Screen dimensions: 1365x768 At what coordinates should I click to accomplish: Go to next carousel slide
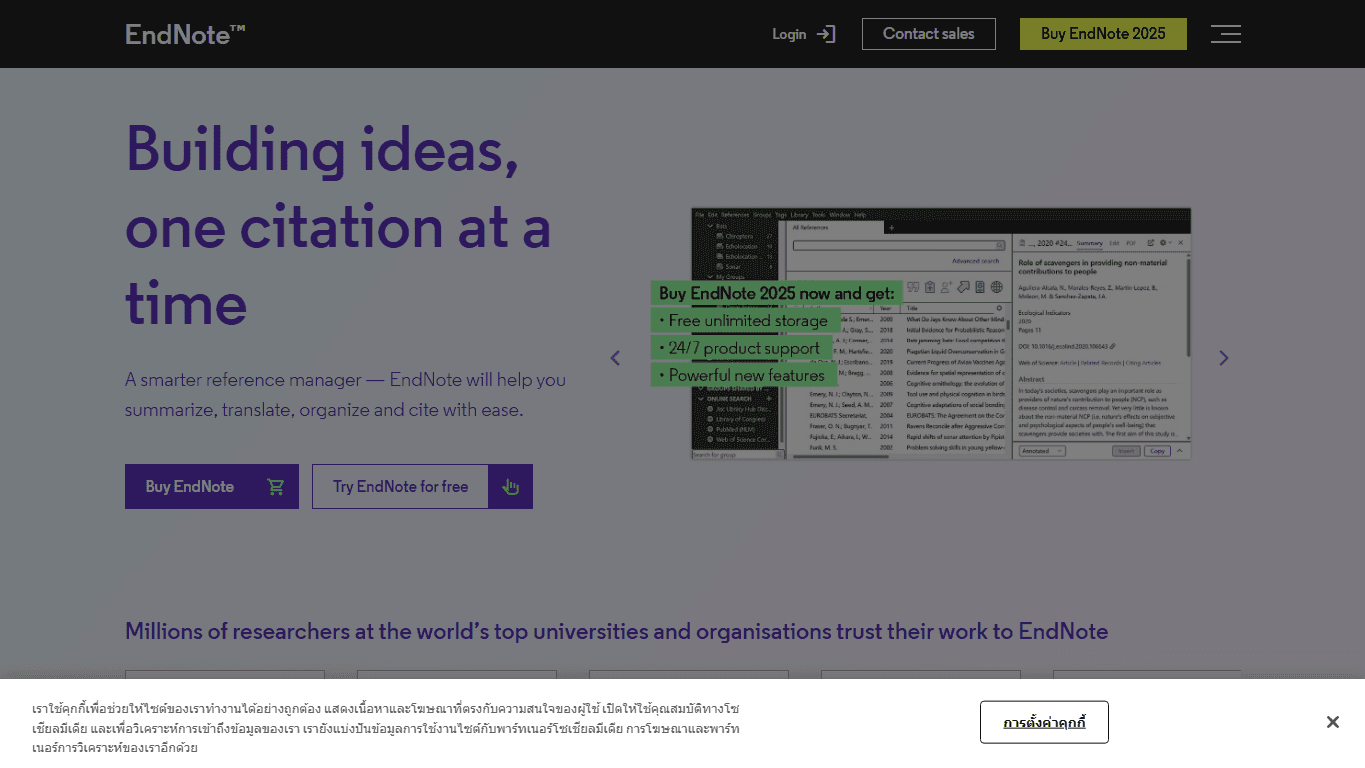[1223, 357]
